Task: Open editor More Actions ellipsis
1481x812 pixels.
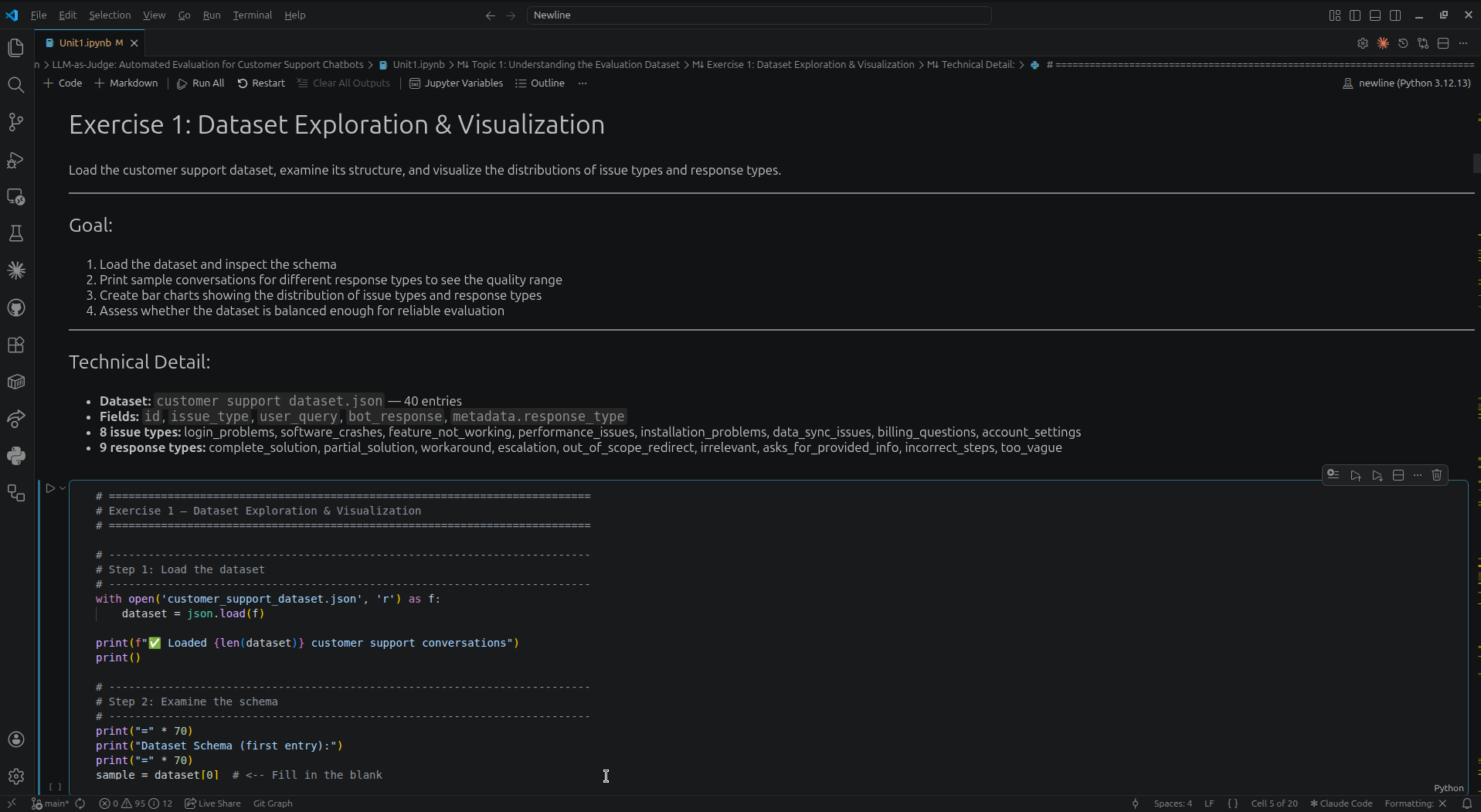Action: [1463, 43]
